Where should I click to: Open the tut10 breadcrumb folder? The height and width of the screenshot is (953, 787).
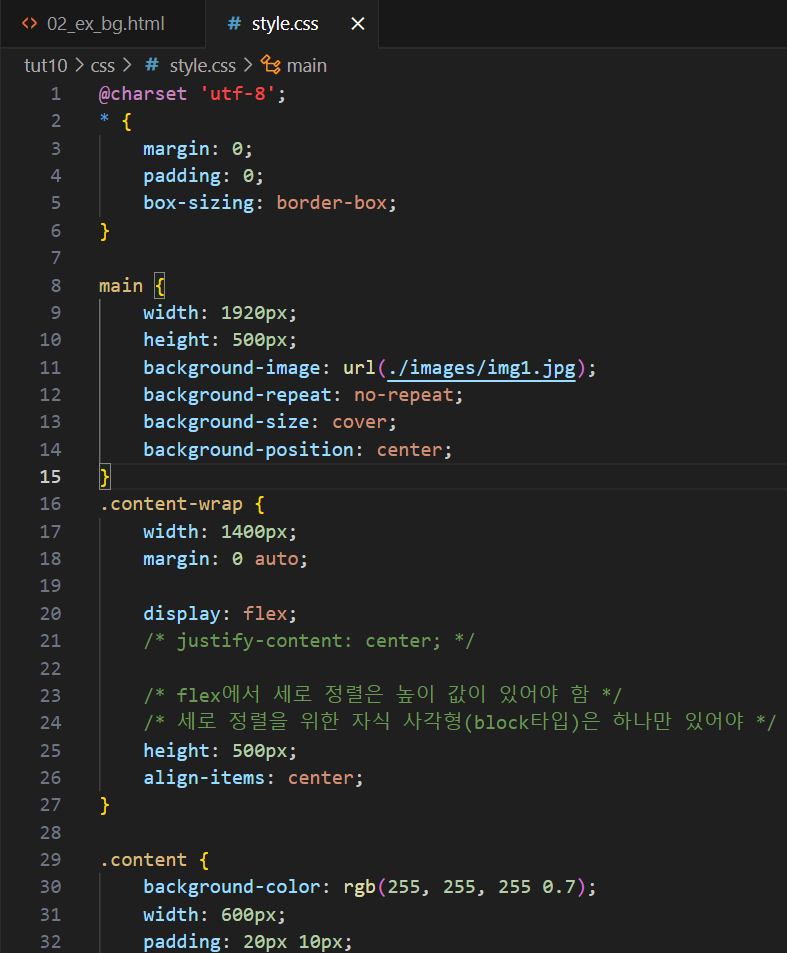tap(46, 65)
